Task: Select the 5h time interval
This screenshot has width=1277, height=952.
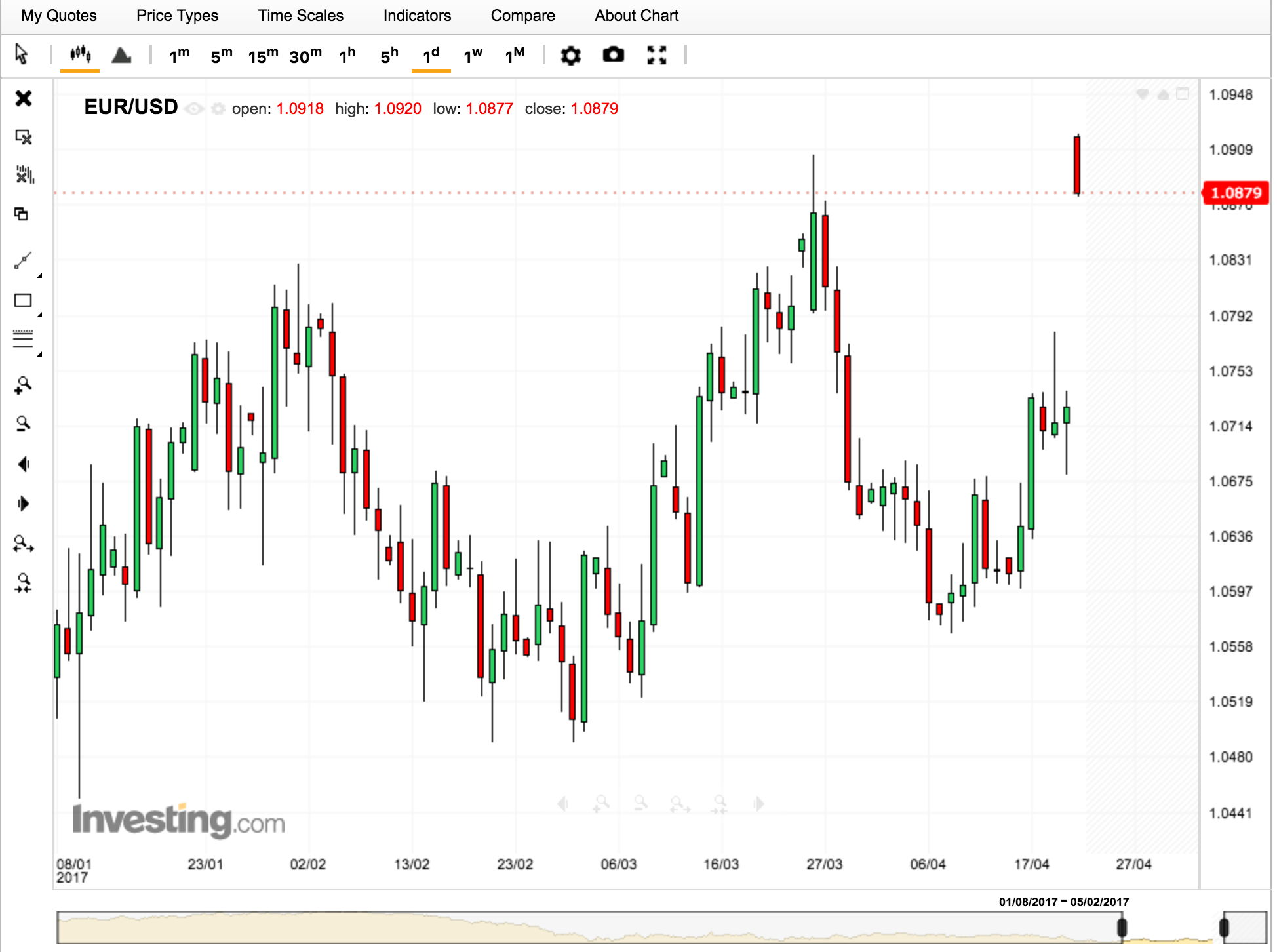Action: coord(389,55)
